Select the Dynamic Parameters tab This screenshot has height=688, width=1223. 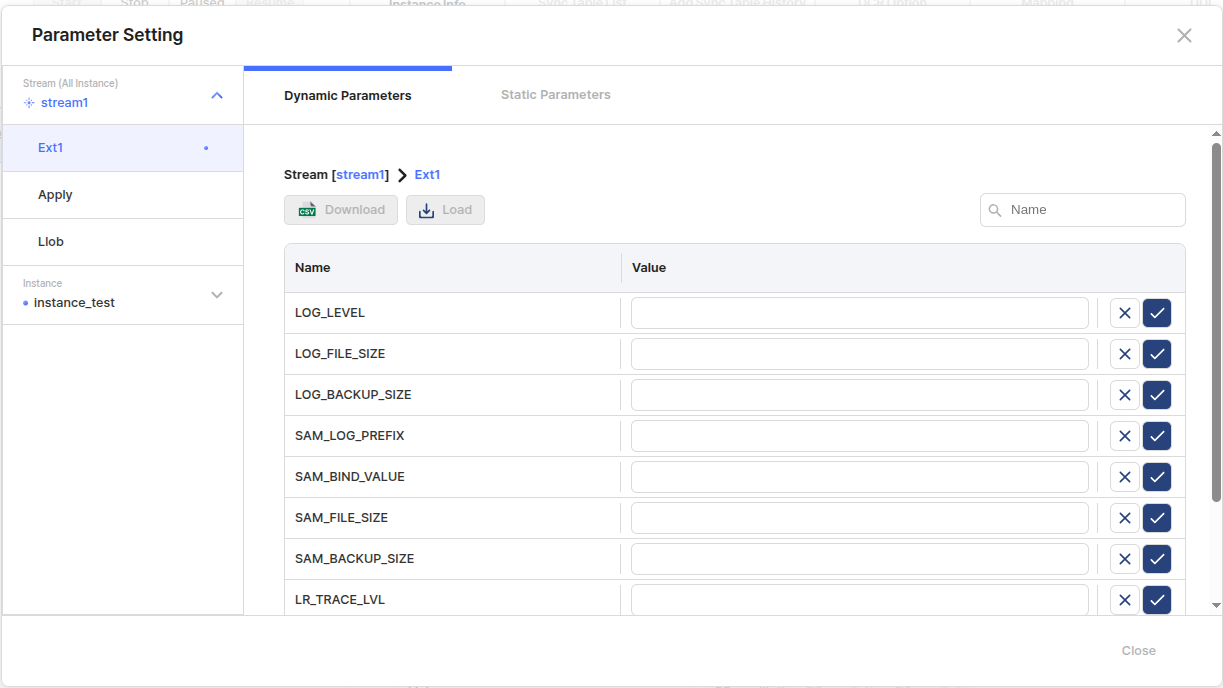tap(347, 96)
